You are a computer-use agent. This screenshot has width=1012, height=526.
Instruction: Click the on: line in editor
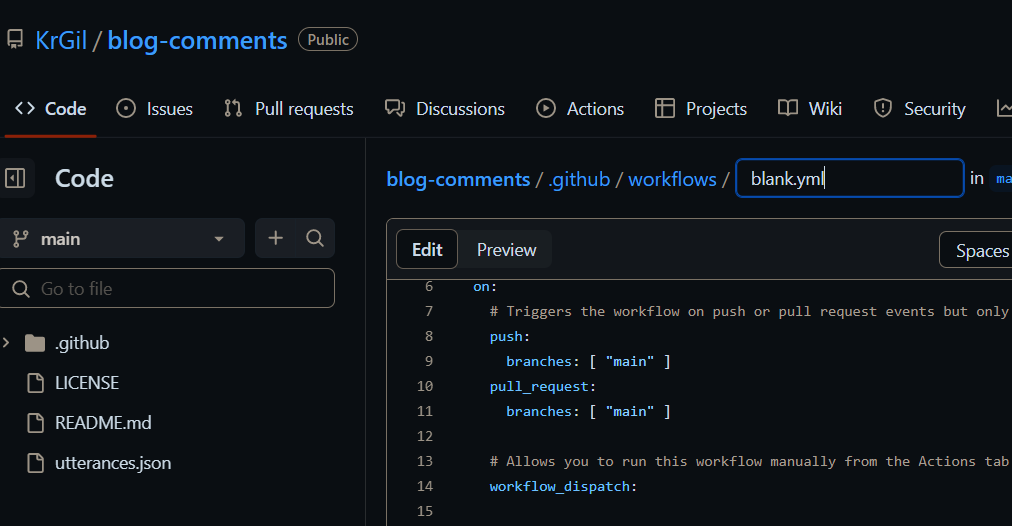click(485, 287)
